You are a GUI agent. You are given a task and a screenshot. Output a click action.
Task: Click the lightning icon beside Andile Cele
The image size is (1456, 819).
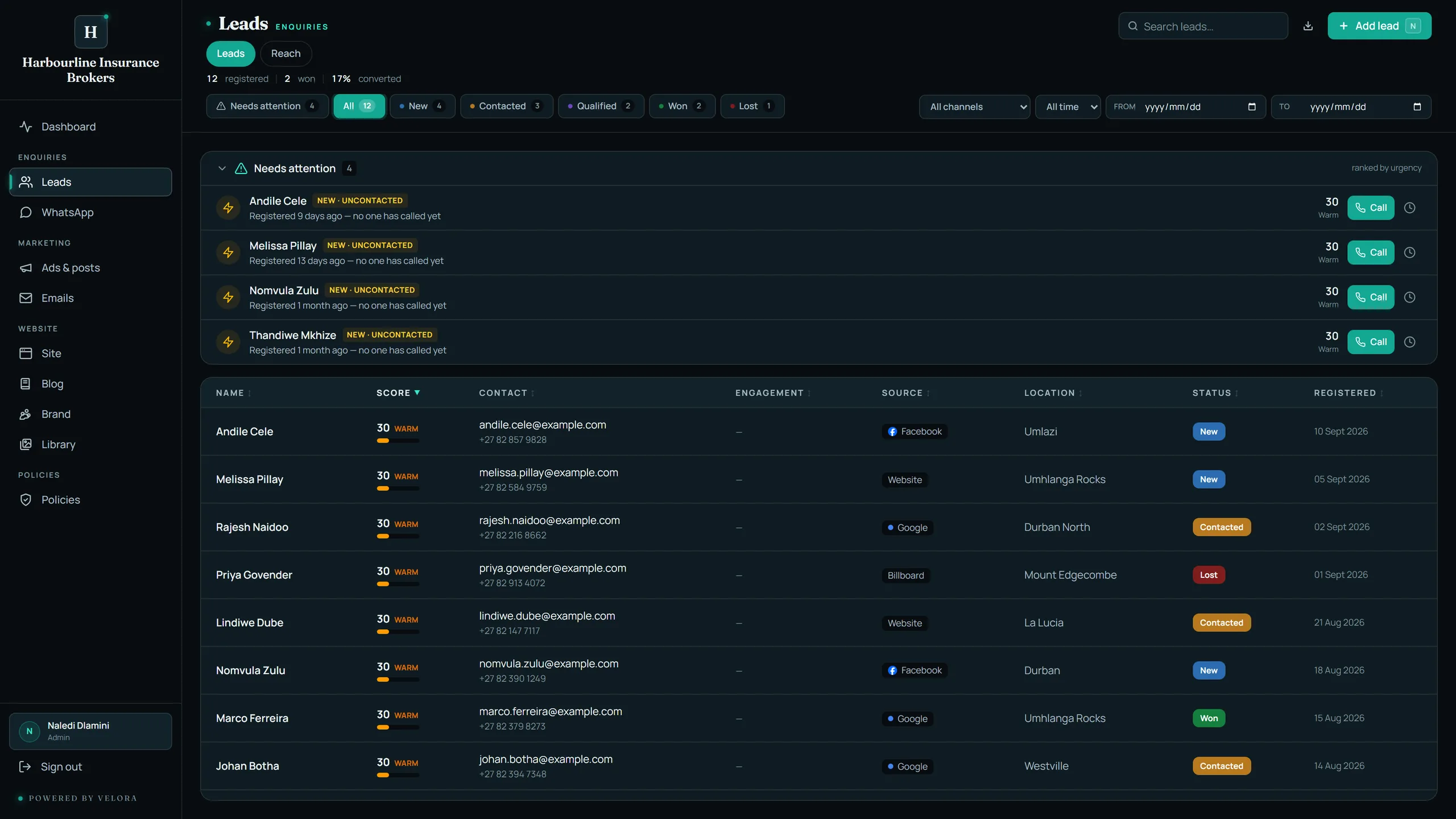228,208
